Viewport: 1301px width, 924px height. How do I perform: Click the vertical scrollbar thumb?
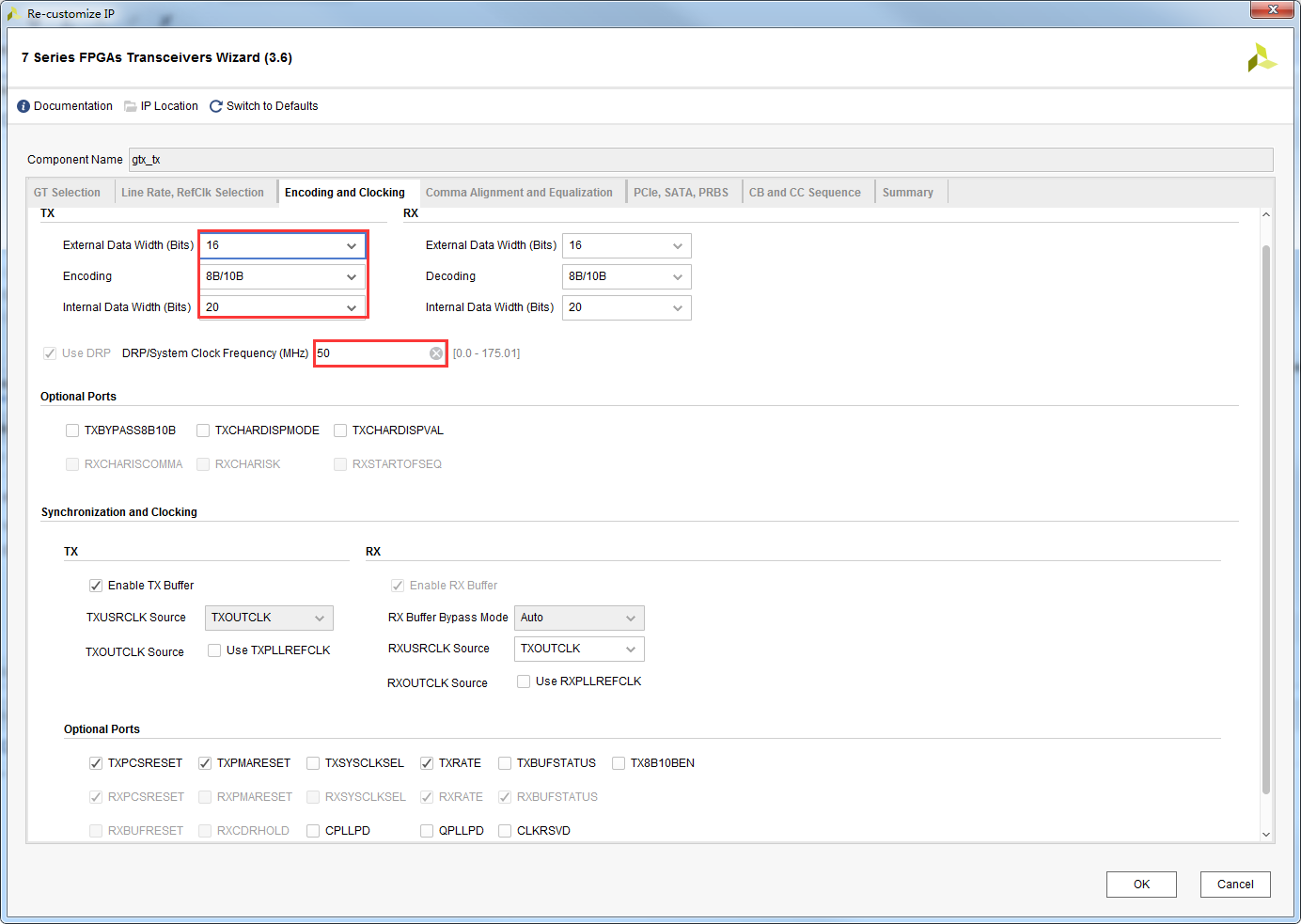click(1266, 519)
